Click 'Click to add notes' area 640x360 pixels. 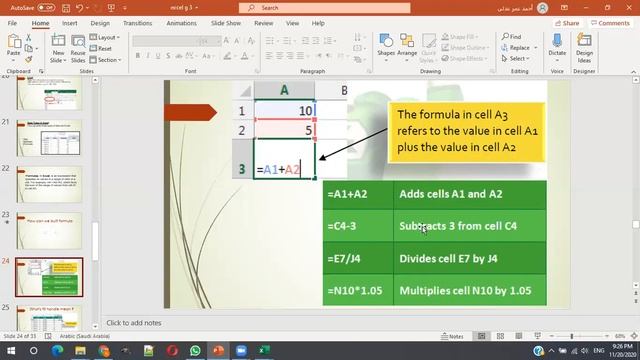pyautogui.click(x=134, y=323)
